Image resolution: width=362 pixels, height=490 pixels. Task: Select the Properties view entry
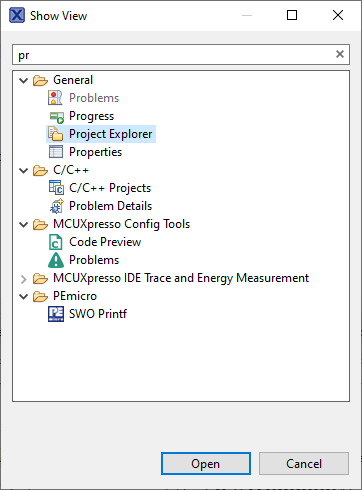pyautogui.click(x=95, y=152)
